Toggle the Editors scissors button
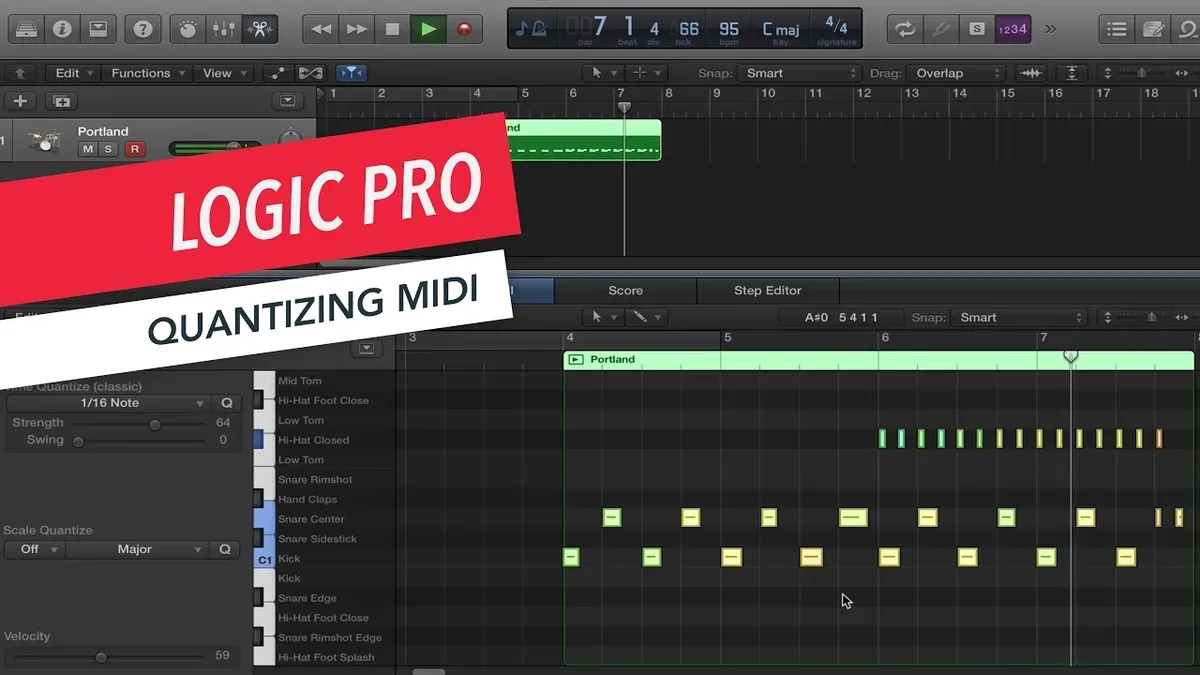 [x=259, y=29]
